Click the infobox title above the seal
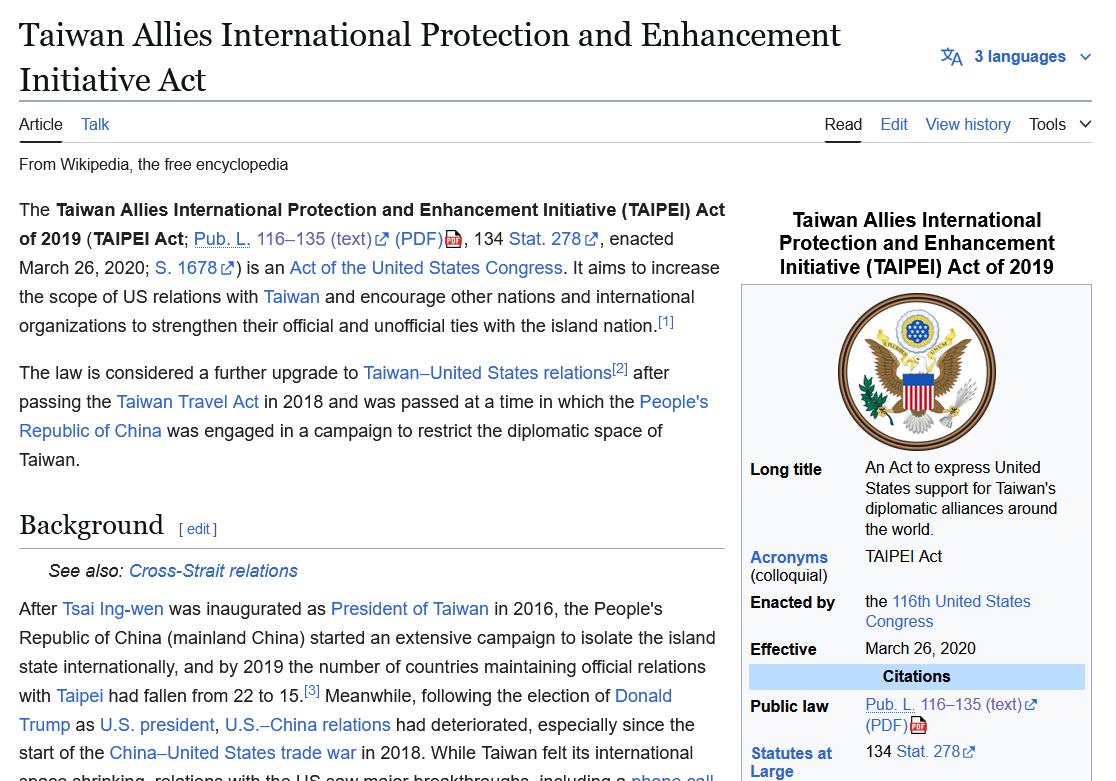Viewport: 1116px width, 781px height. pos(917,243)
